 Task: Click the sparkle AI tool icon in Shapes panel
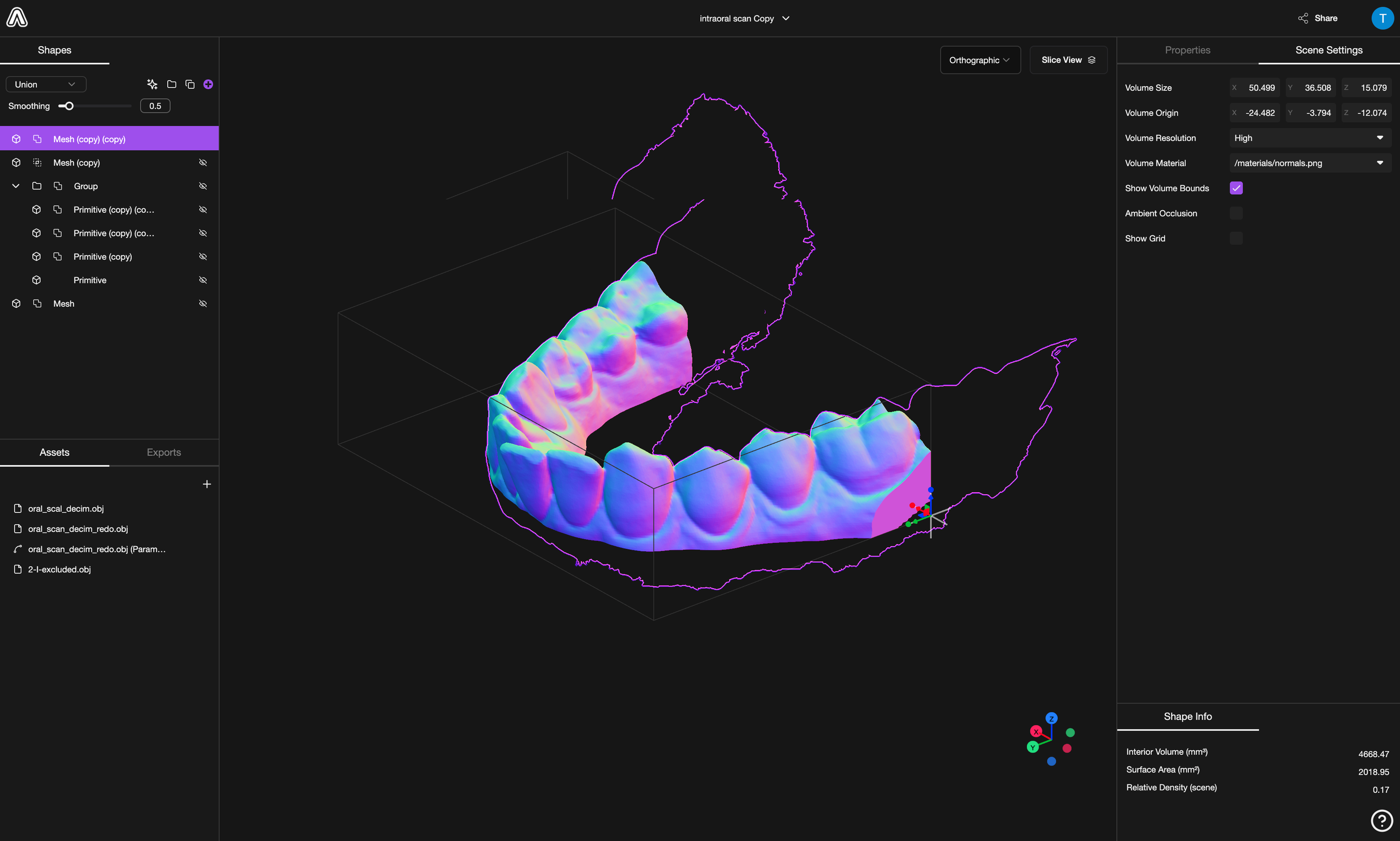coord(152,84)
